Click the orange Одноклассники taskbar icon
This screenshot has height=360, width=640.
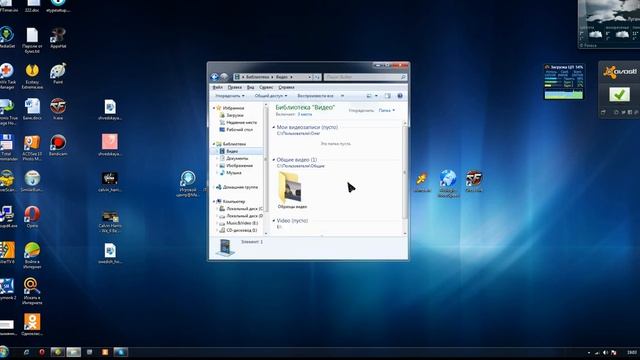(105, 352)
